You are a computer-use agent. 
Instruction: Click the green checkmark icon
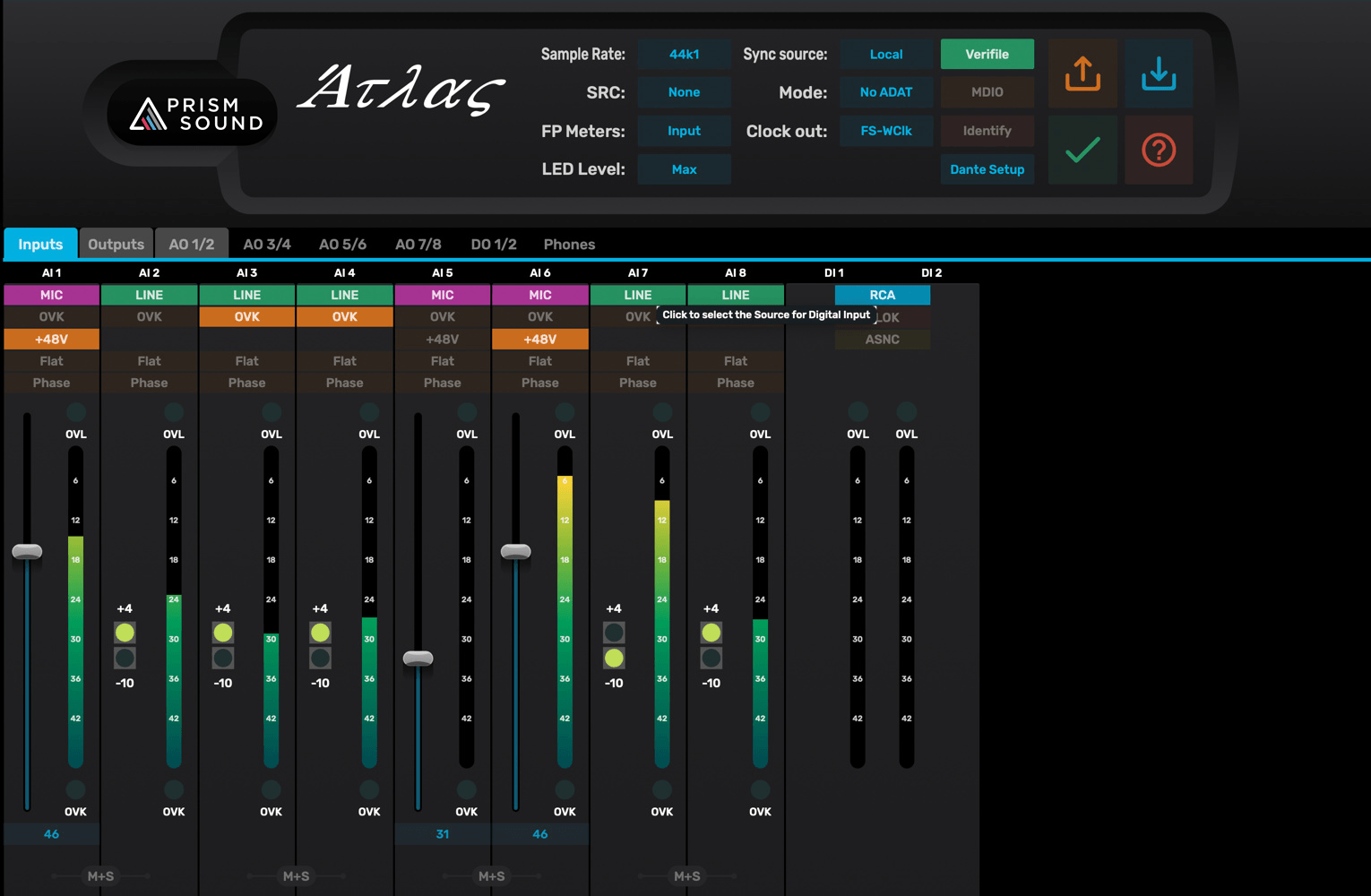point(1082,150)
